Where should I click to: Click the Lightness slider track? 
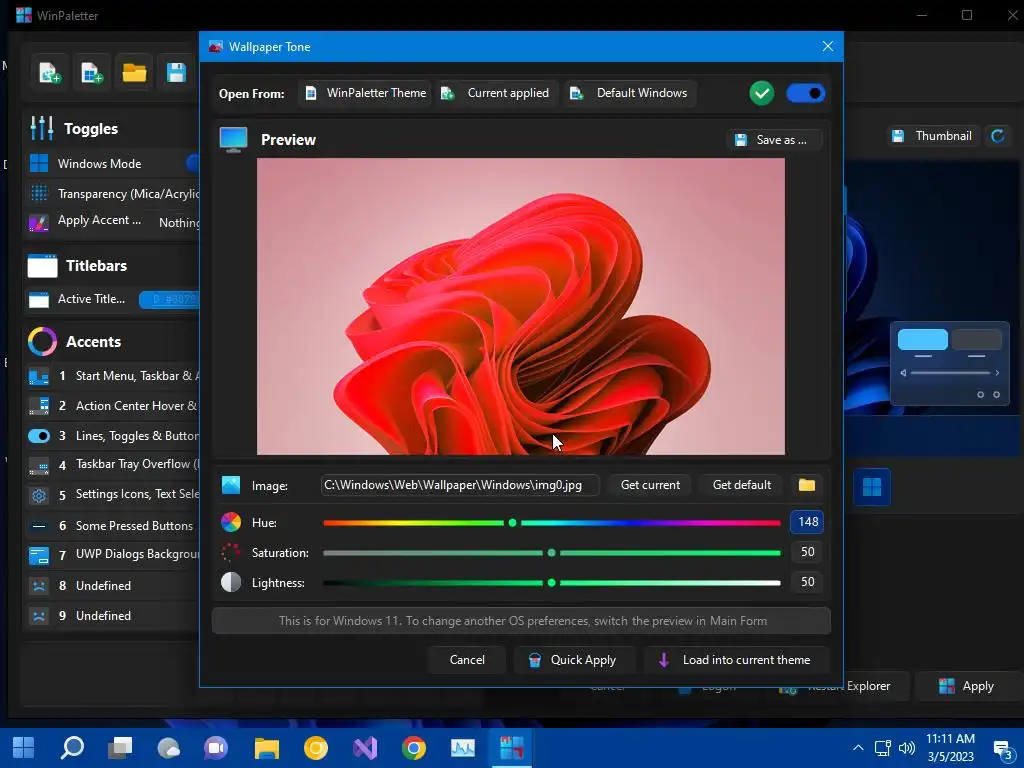point(551,583)
